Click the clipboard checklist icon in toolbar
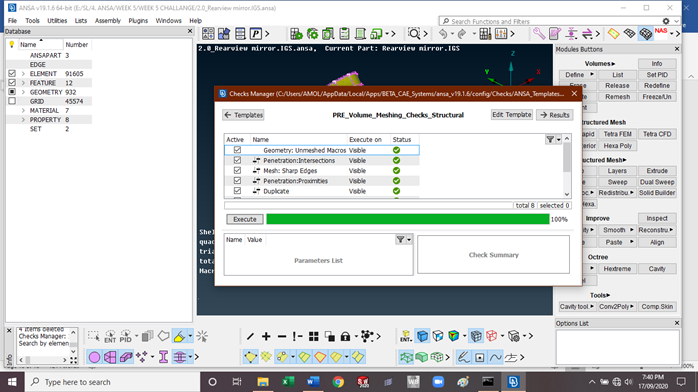 coord(344,34)
